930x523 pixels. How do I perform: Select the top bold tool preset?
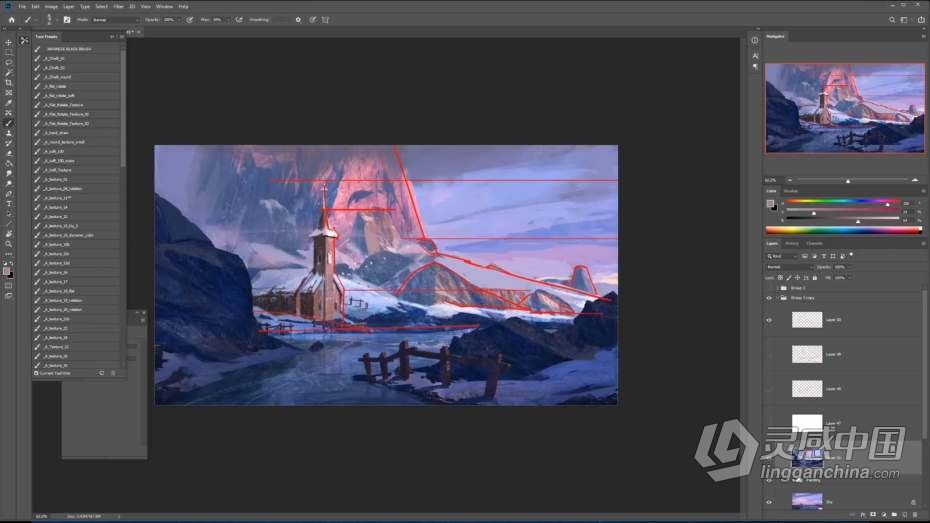tap(76, 49)
